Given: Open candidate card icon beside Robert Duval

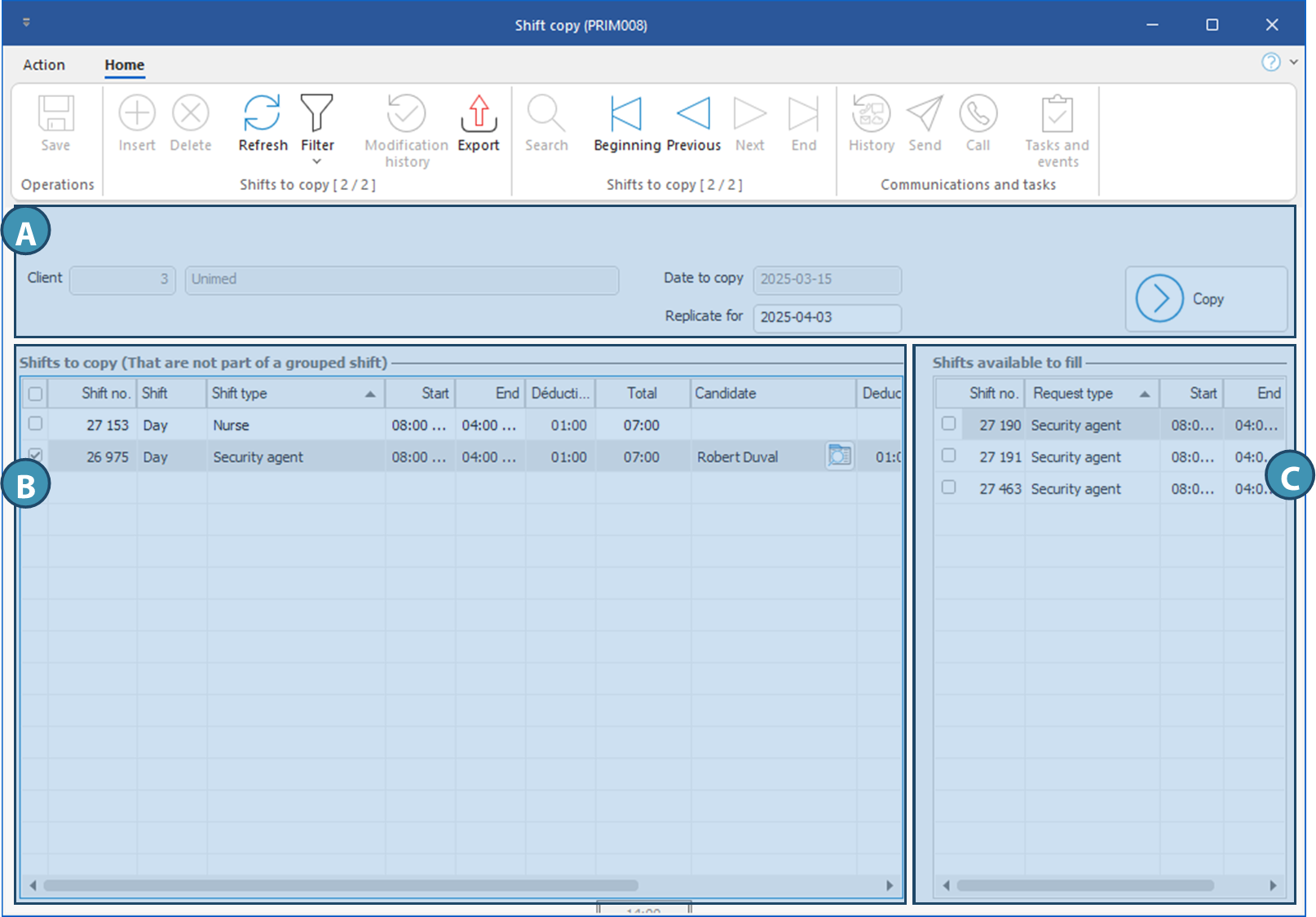Looking at the screenshot, I should 839,456.
